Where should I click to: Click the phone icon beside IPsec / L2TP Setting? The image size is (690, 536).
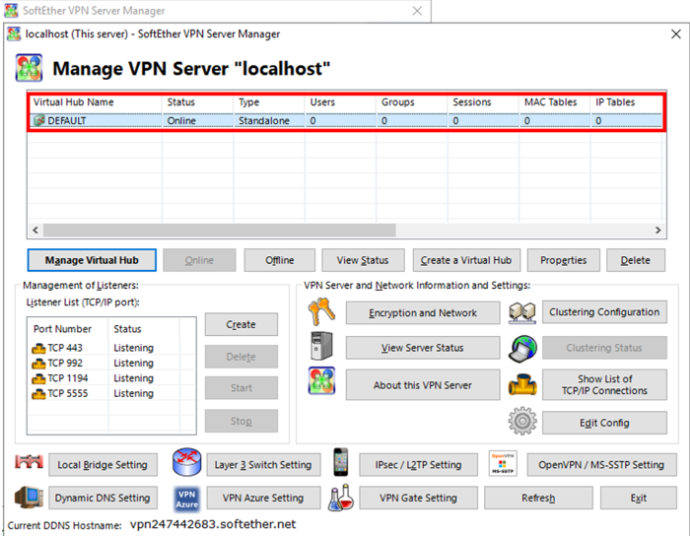coord(341,464)
